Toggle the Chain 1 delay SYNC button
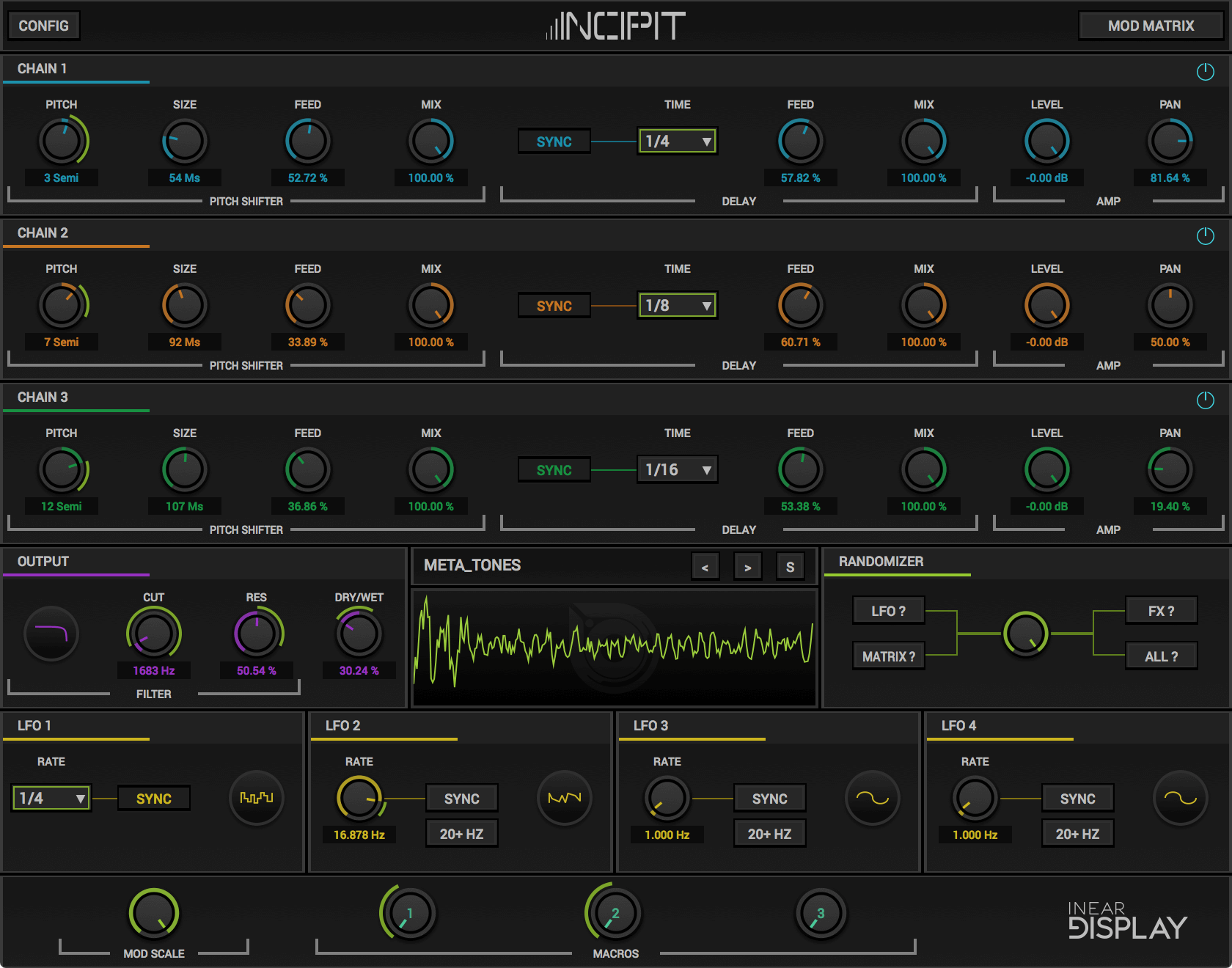The height and width of the screenshot is (968, 1232). tap(554, 142)
